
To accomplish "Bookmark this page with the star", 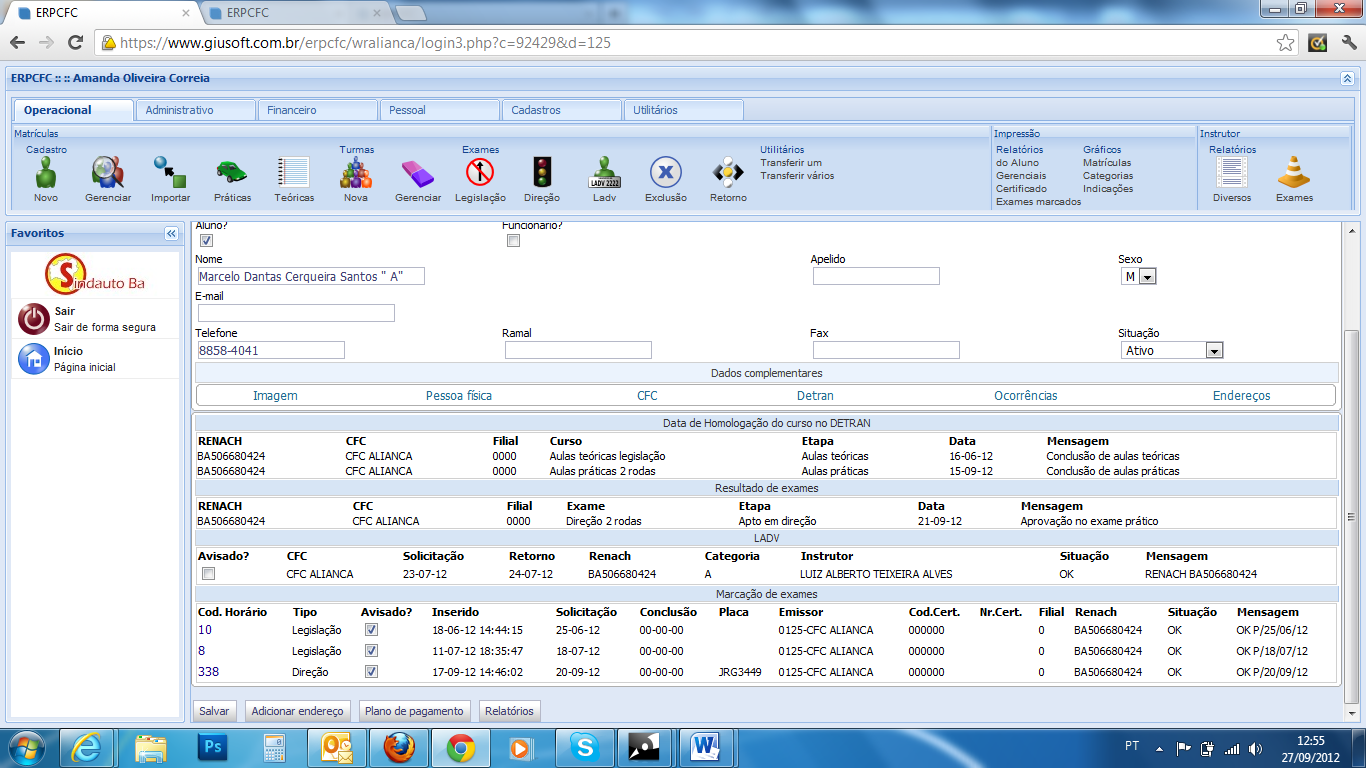I will (x=1286, y=43).
